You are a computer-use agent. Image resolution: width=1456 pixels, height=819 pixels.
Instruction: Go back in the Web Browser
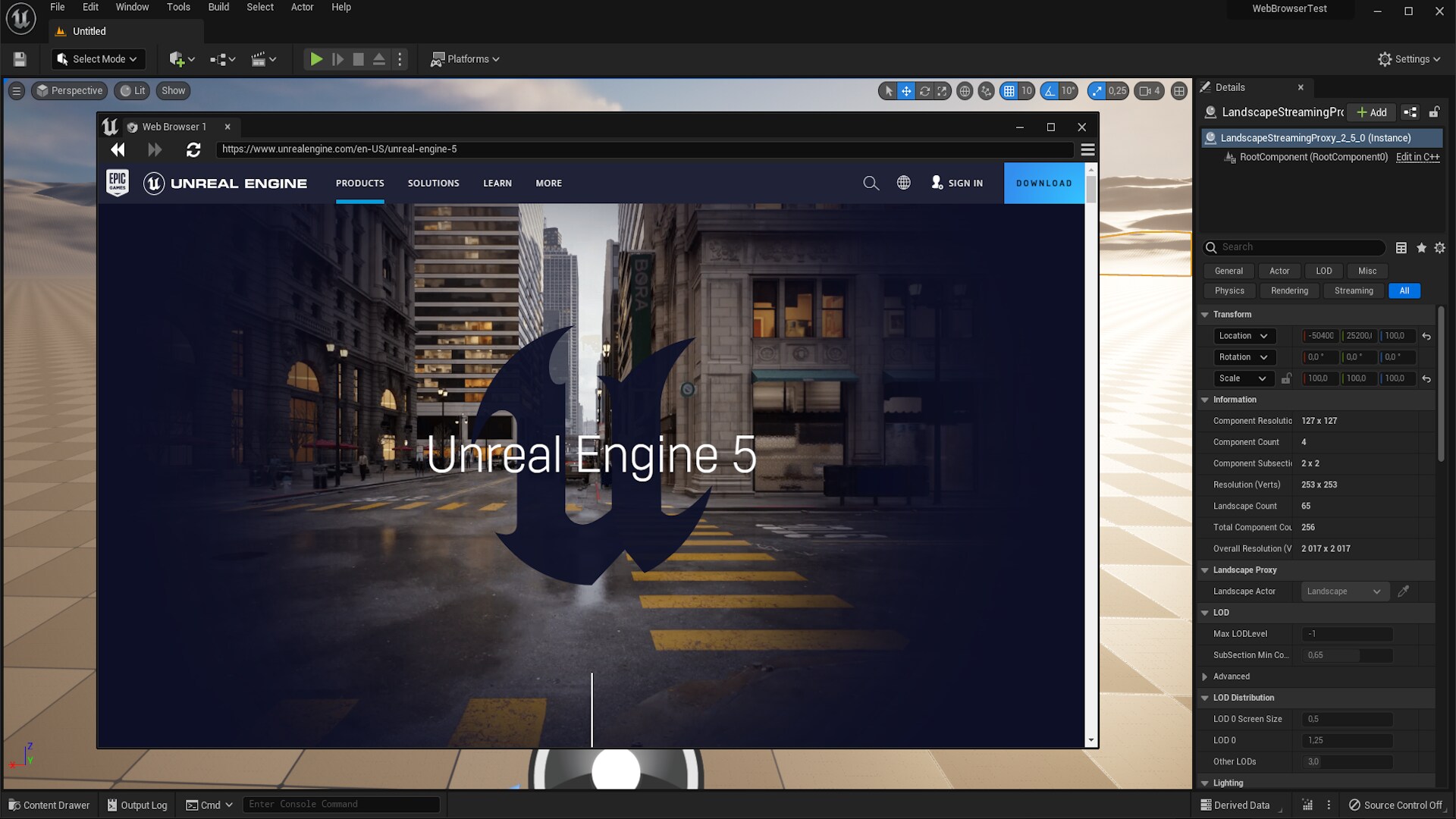pos(118,149)
